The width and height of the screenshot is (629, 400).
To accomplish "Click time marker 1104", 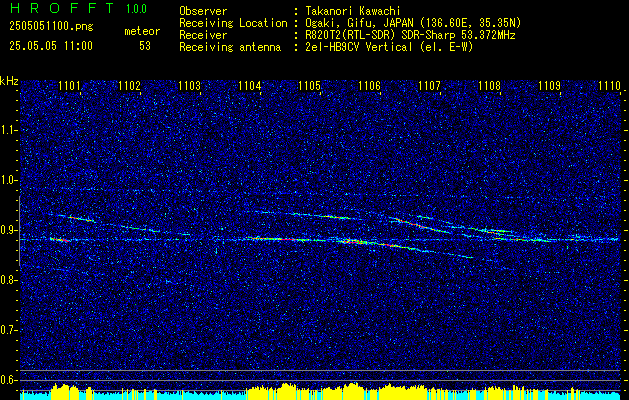I will point(250,86).
